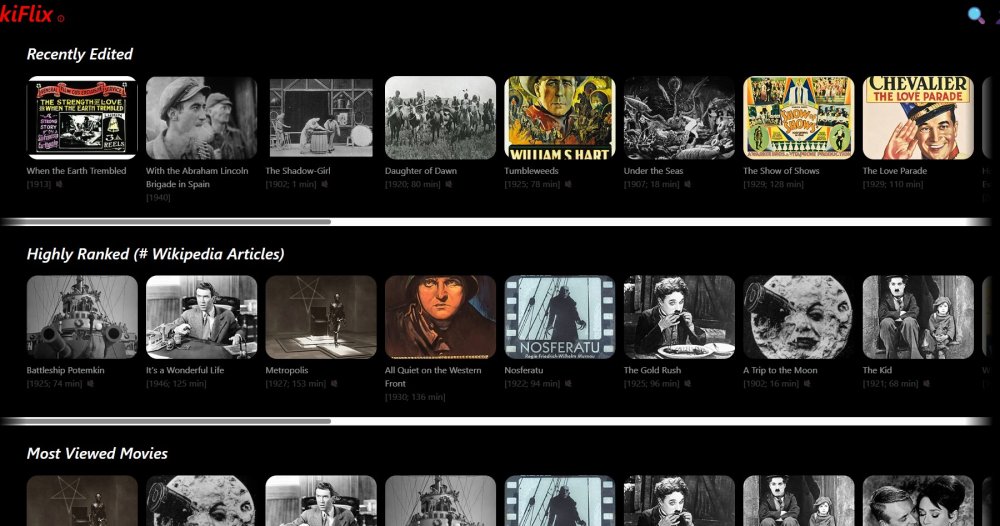Viewport: 1000px width, 526px height.
Task: Open the Most Viewed Movies heading
Action: (97, 453)
